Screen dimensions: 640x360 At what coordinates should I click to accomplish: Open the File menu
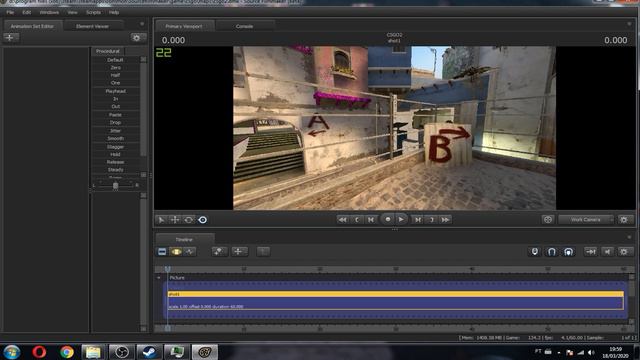pyautogui.click(x=10, y=12)
